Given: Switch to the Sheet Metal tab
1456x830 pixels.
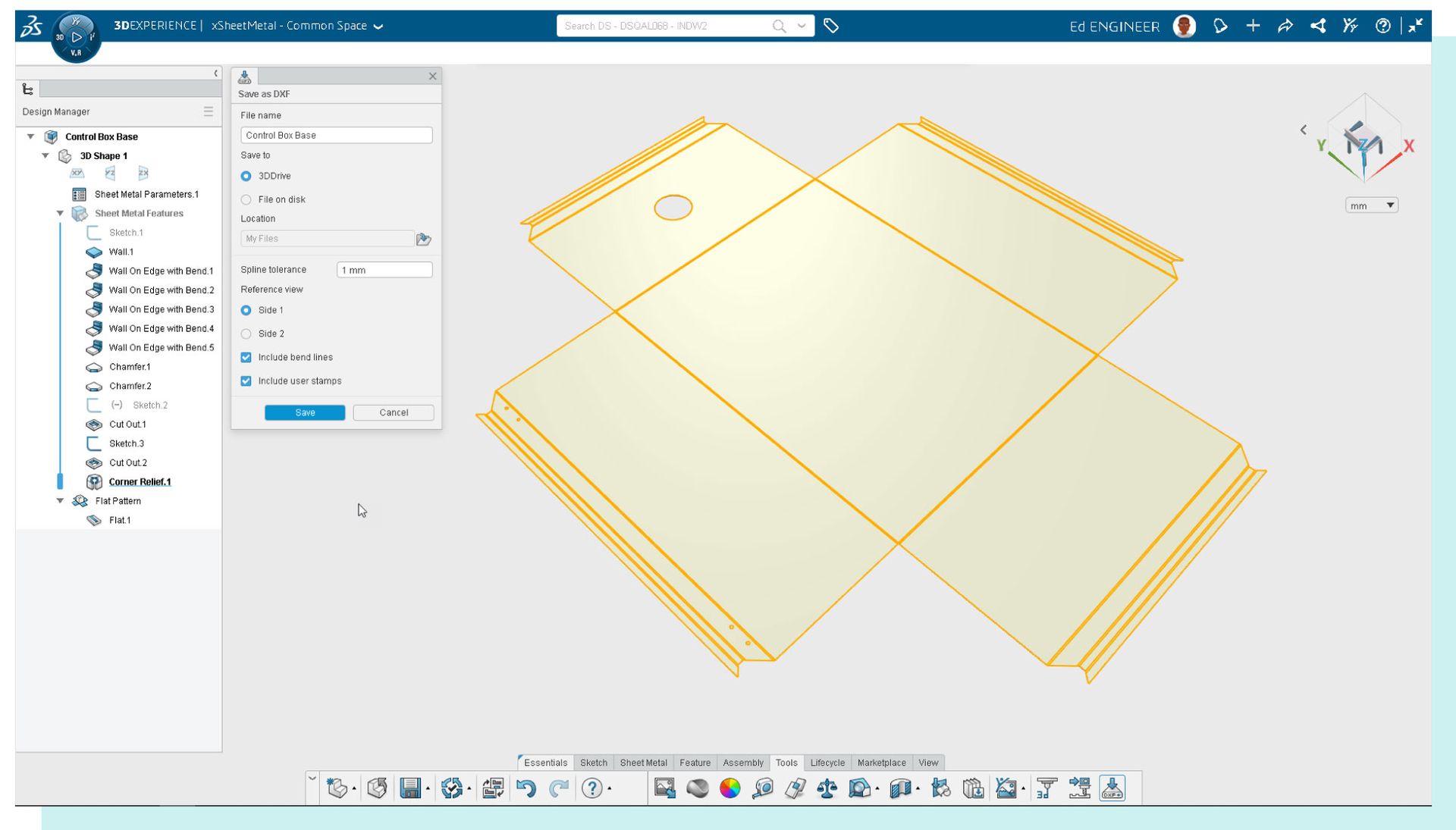Looking at the screenshot, I should (x=643, y=763).
